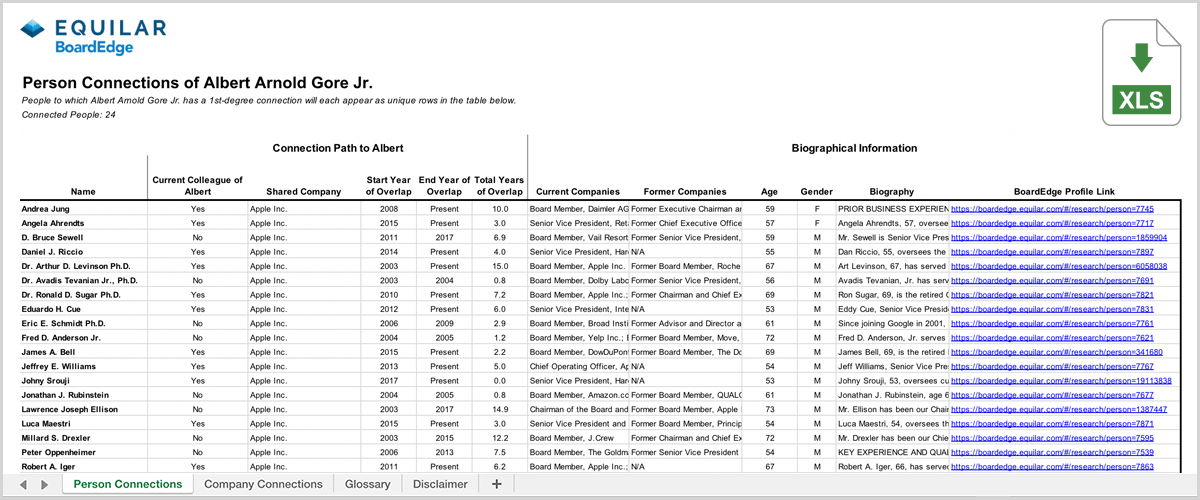Image resolution: width=1200 pixels, height=500 pixels.
Task: Open Jeffrey E. Williams' profile link
Action: (1052, 367)
